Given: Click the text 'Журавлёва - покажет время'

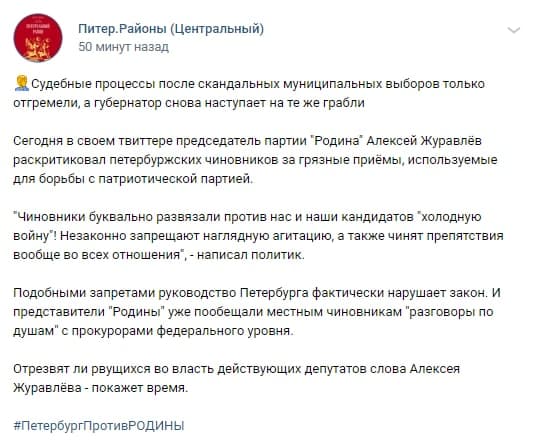Looking at the screenshot, I should [x=101, y=388].
